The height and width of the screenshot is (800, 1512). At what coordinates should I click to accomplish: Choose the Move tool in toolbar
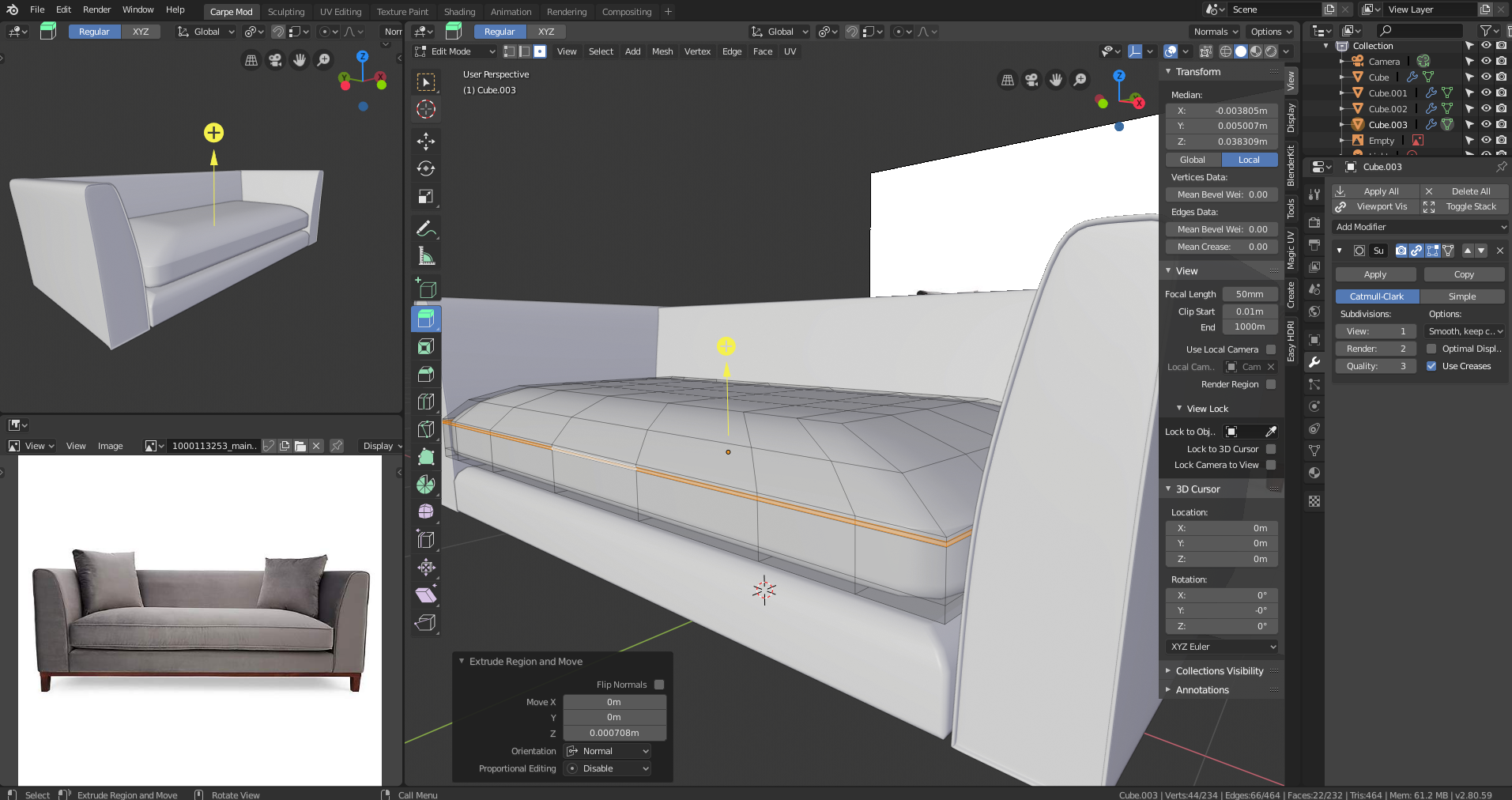426,142
